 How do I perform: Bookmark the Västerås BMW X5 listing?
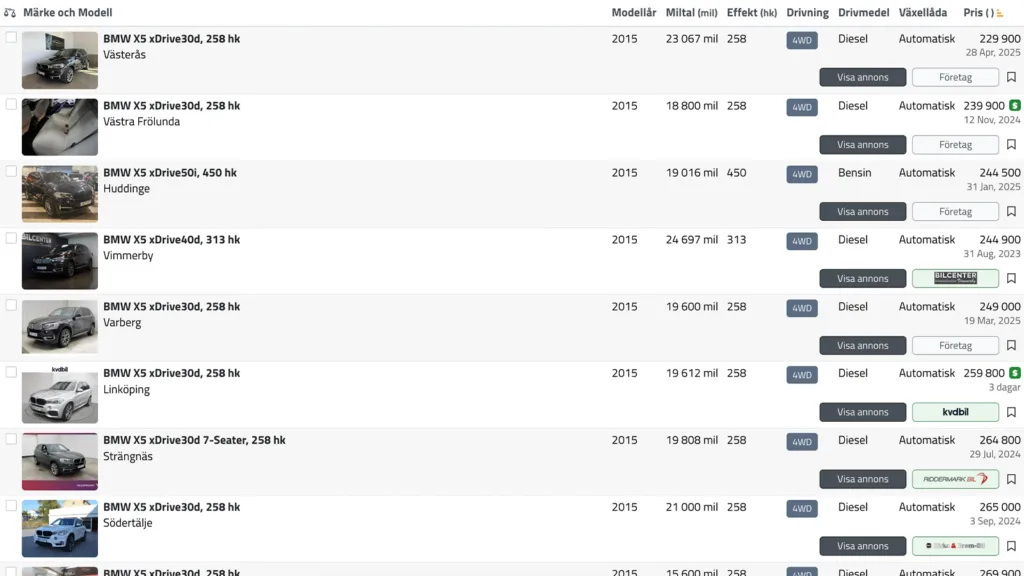coord(1011,77)
